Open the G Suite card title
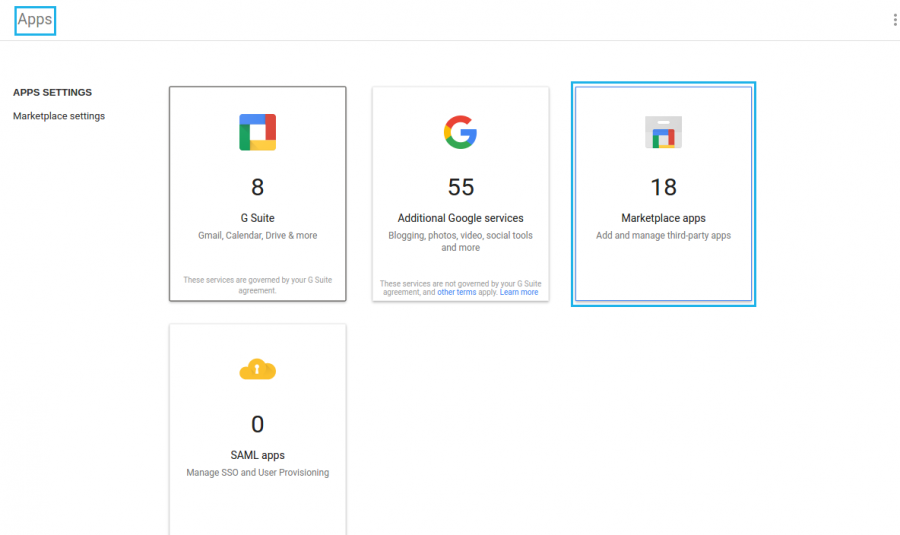 coord(257,218)
